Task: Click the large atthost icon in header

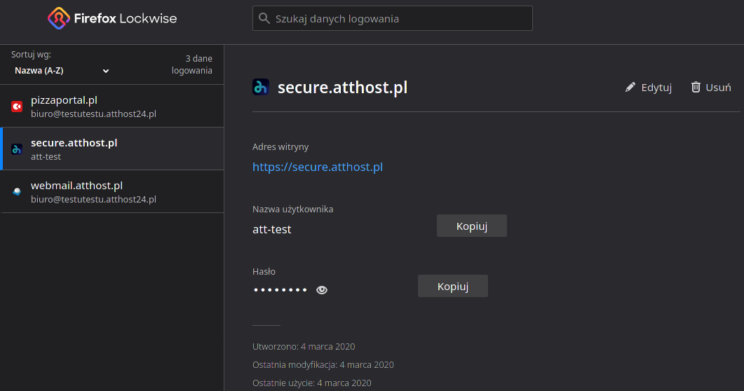Action: (x=260, y=87)
